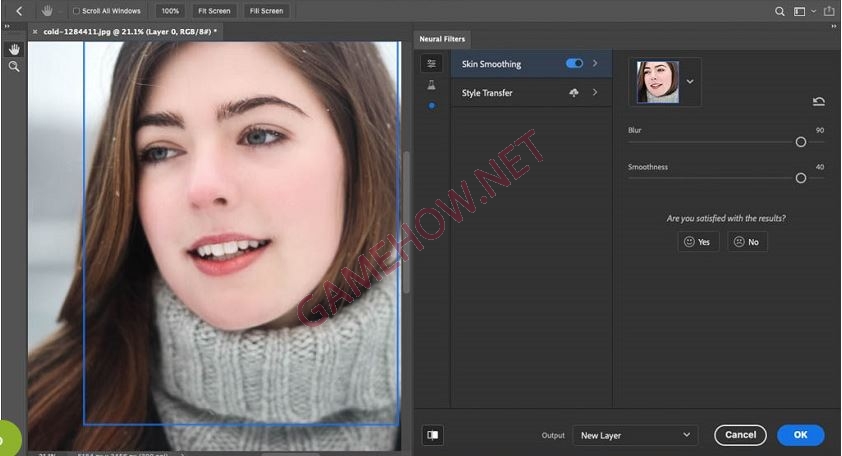Go back with the left arrow icon
Viewport: 842px width, 456px height.
click(19, 11)
